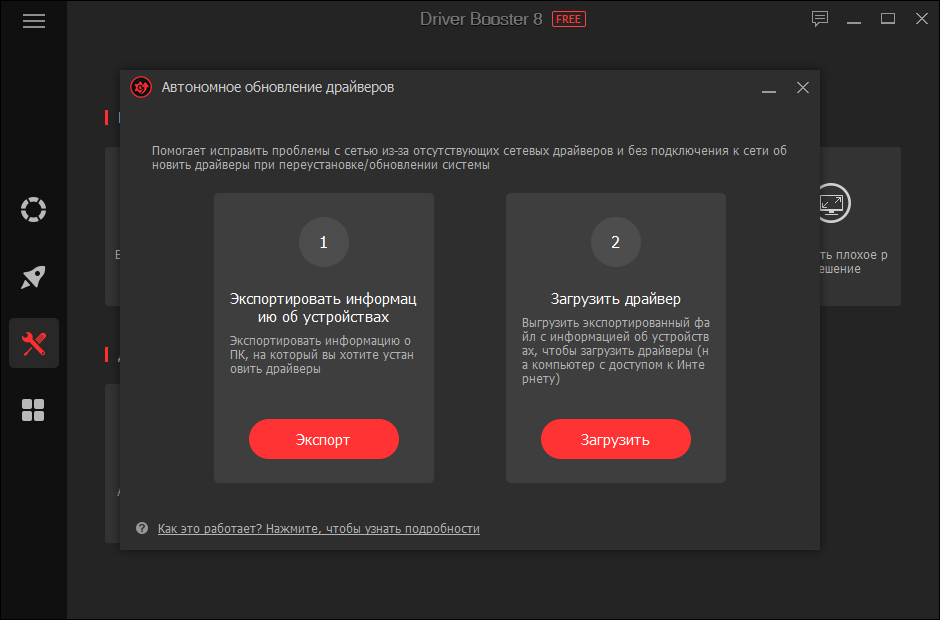Screen dimensions: 940x620
Task: Click the step 2 number circle
Action: (x=616, y=242)
